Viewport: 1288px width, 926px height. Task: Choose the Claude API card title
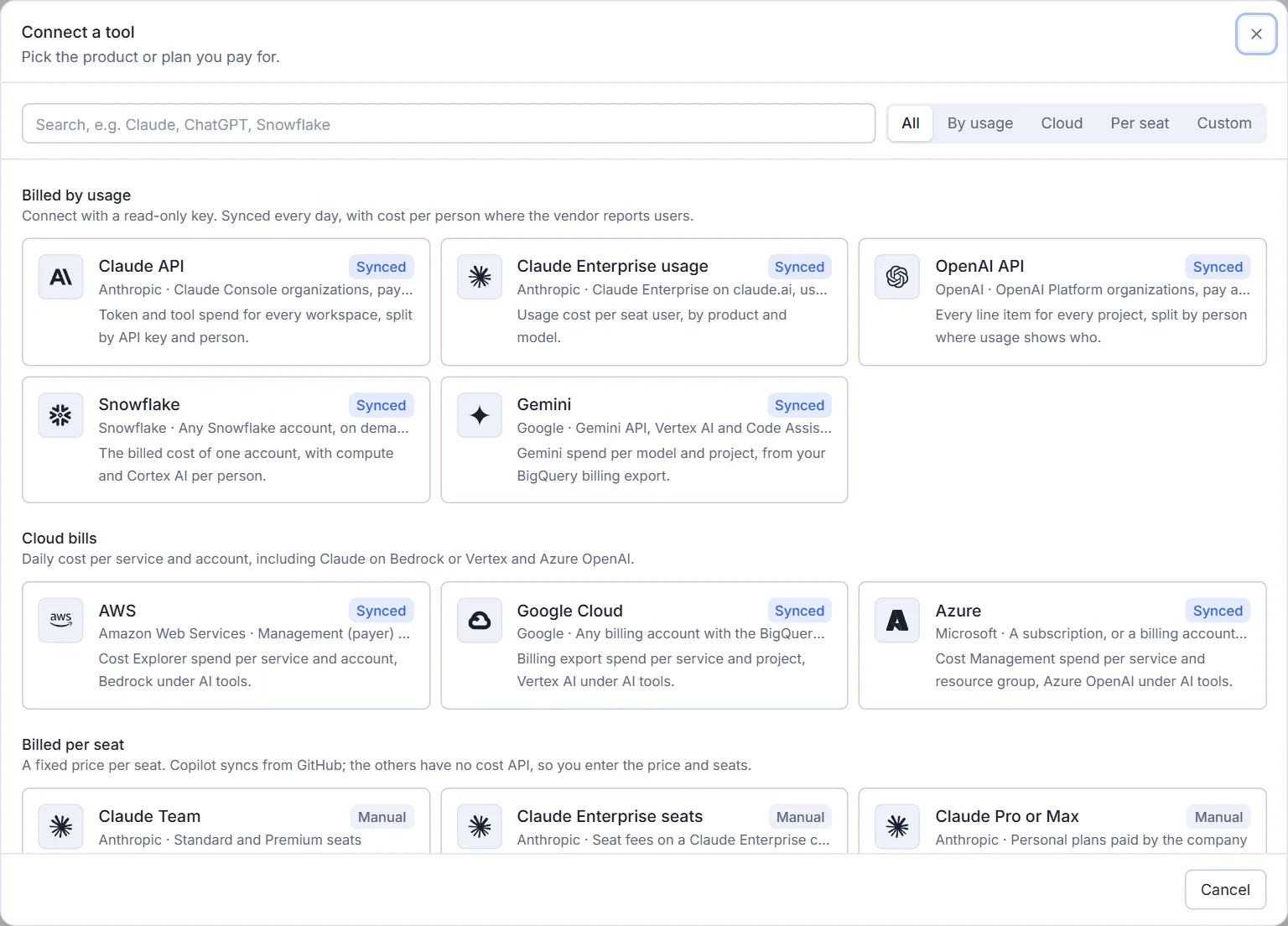(142, 266)
